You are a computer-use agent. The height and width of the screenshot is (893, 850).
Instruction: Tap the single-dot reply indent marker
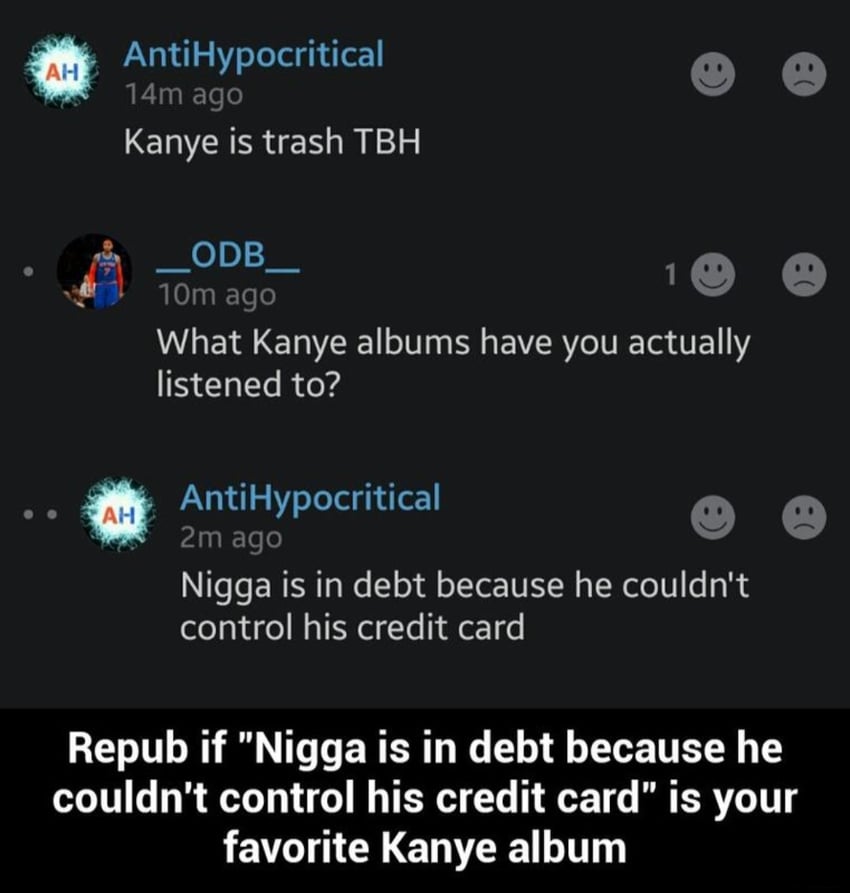(x=28, y=272)
